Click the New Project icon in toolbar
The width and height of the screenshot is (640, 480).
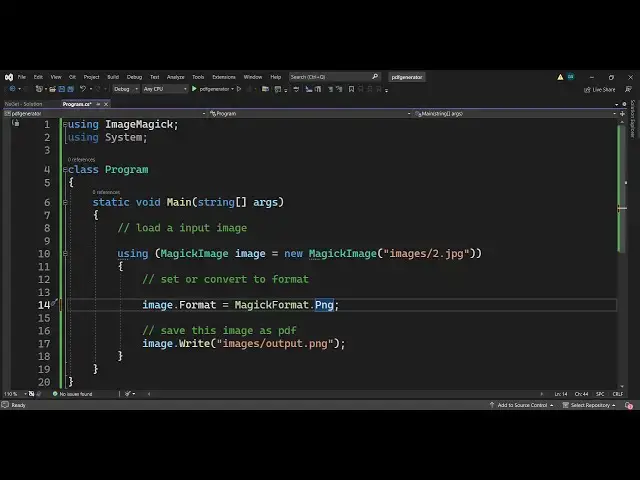coord(39,89)
